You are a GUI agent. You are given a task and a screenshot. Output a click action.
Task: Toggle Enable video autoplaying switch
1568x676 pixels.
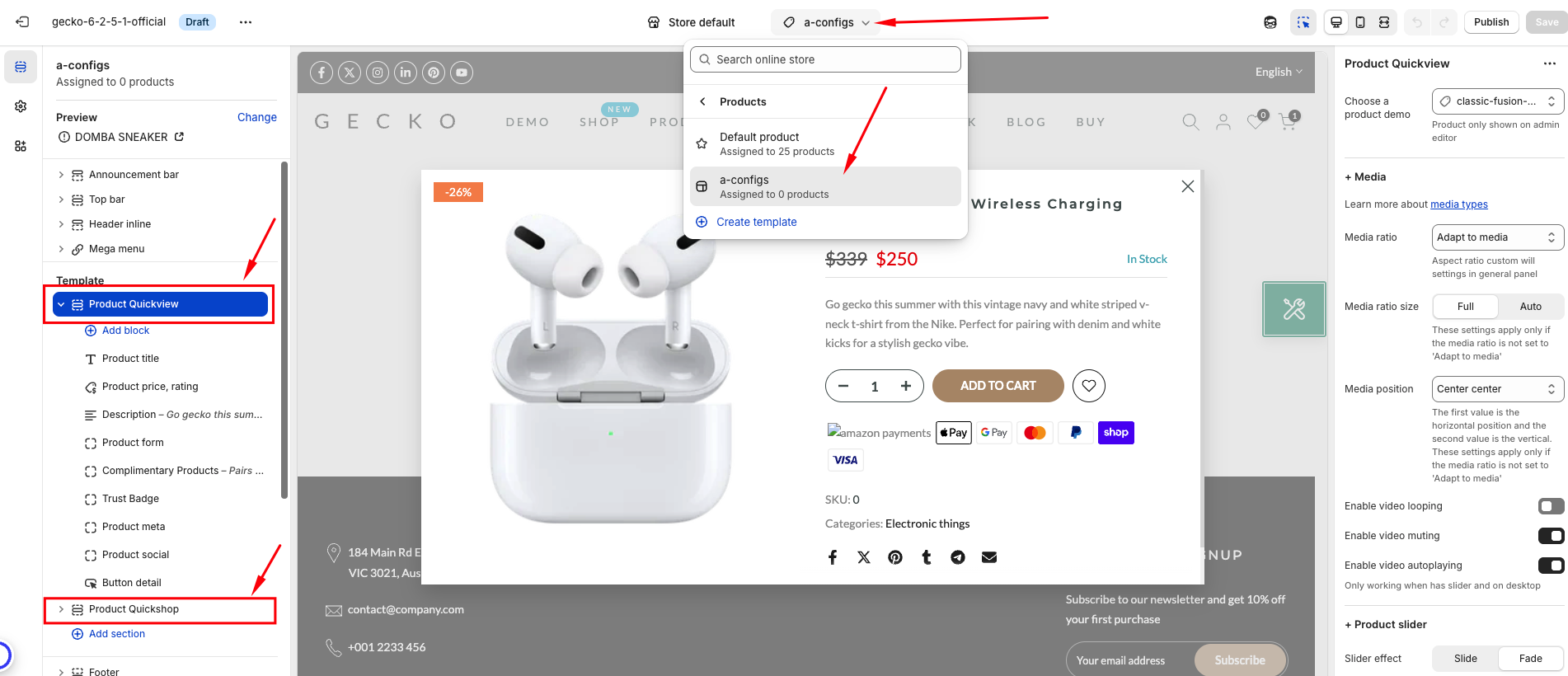coord(1551,566)
